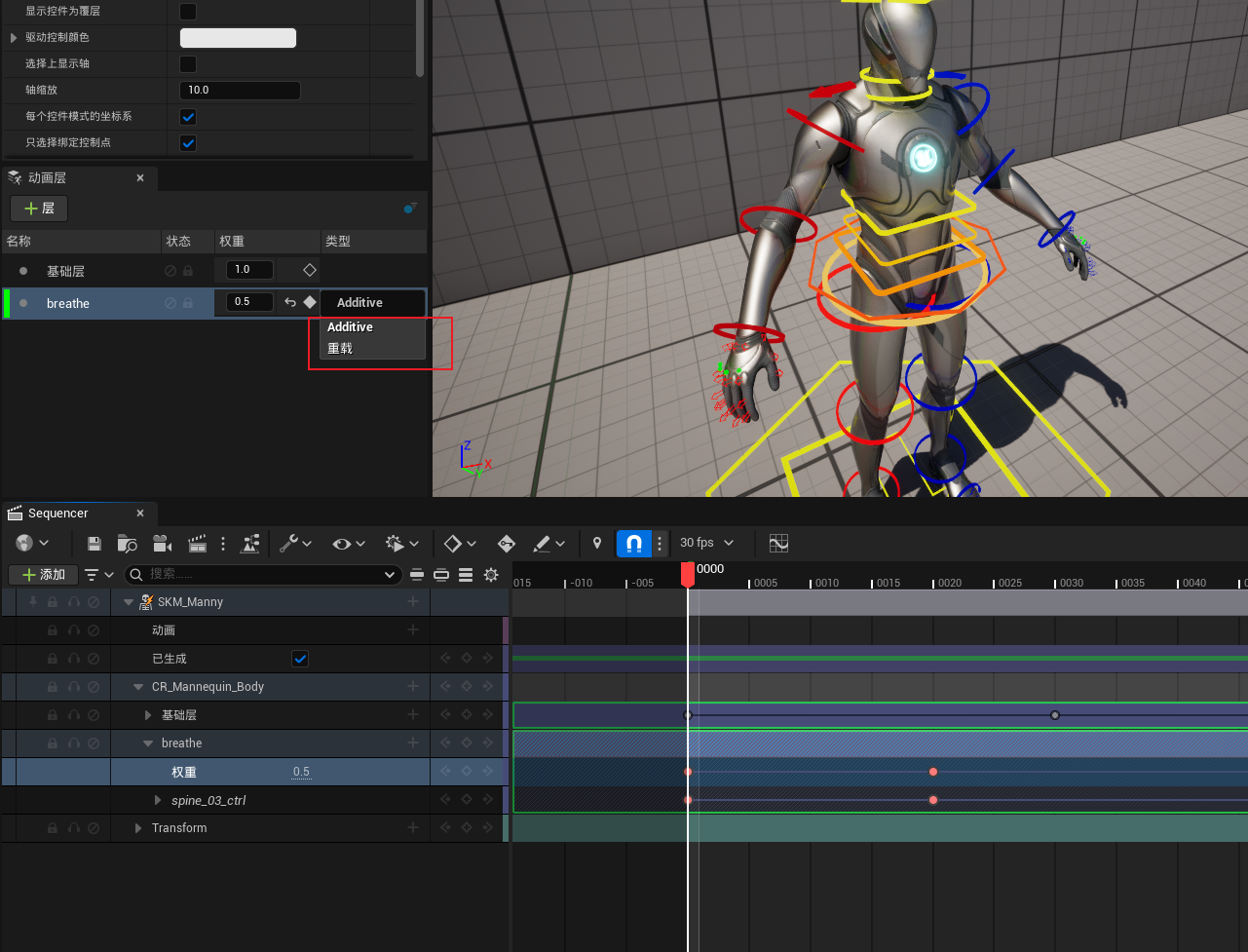
Task: Click the 基础层 weight keyframe diamond
Action: point(310,270)
